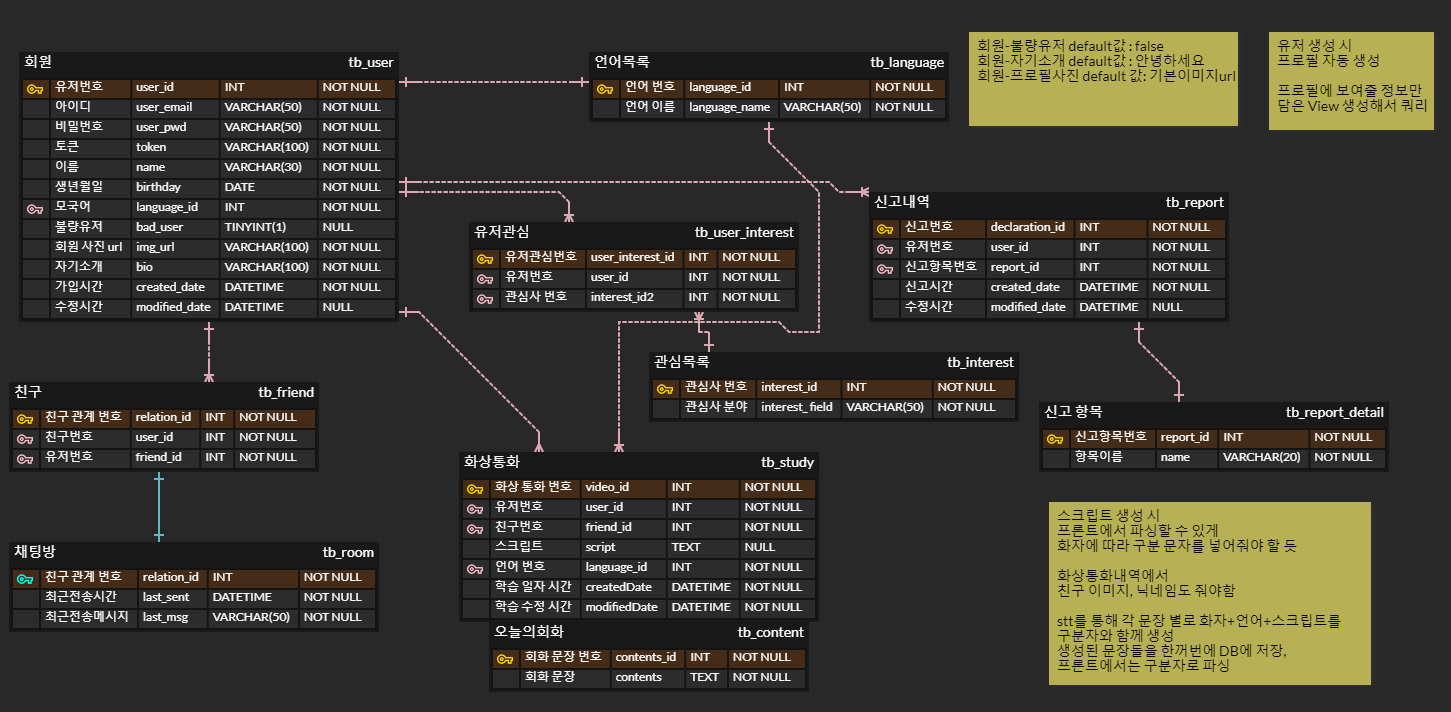The width and height of the screenshot is (1451, 712).
Task: Select the tb_room table name
Action: (348, 552)
